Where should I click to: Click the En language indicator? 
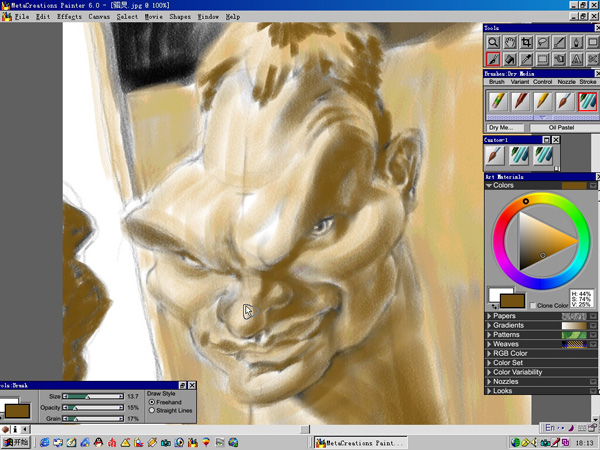550,428
